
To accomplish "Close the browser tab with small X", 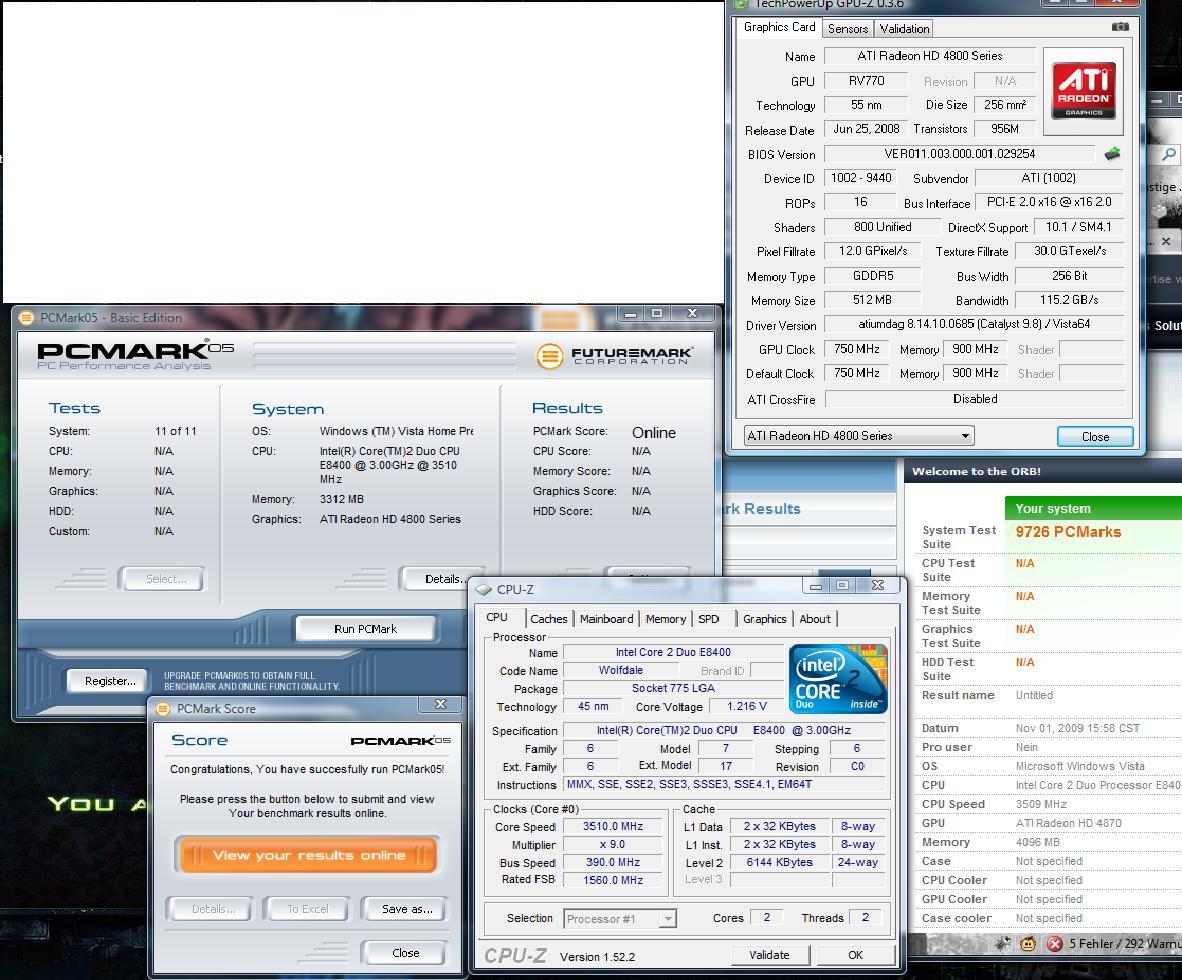I will pos(1166,241).
